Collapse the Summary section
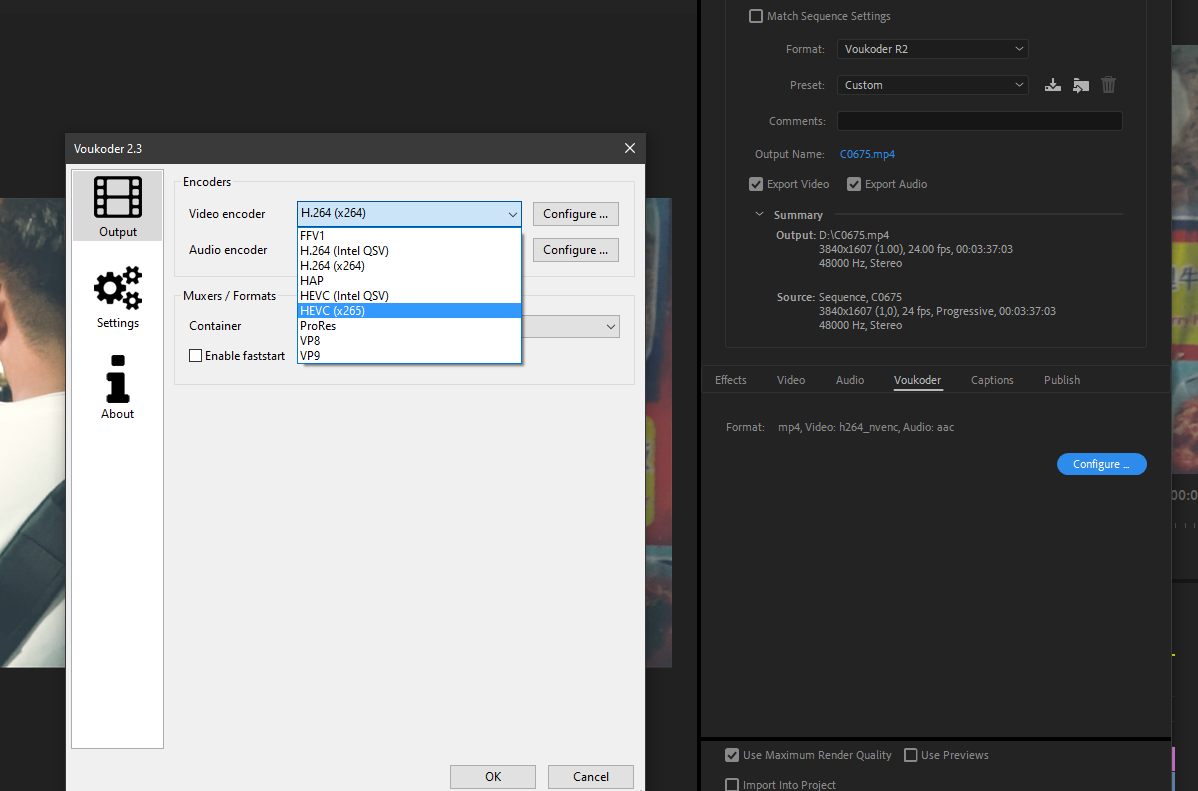 (760, 215)
